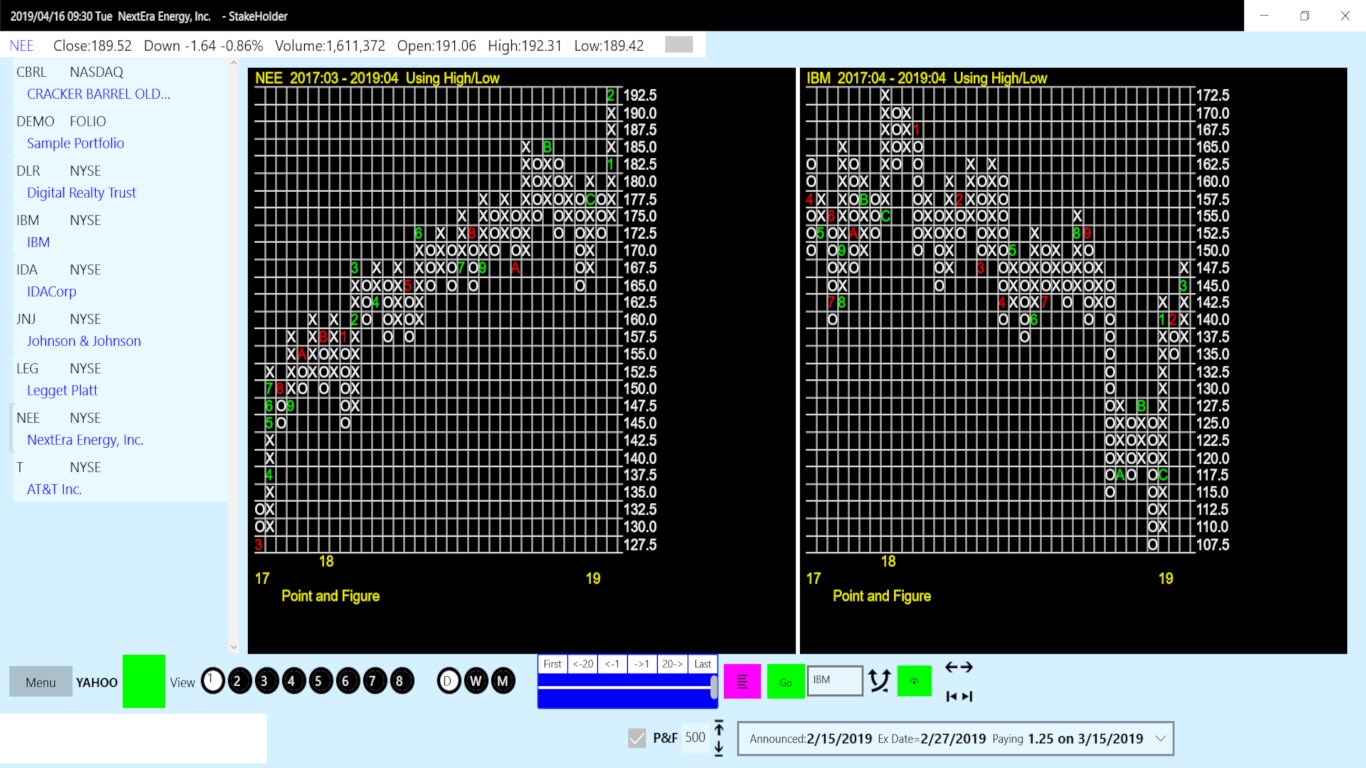Image resolution: width=1366 pixels, height=768 pixels.
Task: Go forward 20 bars with 20->
Action: pos(672,664)
